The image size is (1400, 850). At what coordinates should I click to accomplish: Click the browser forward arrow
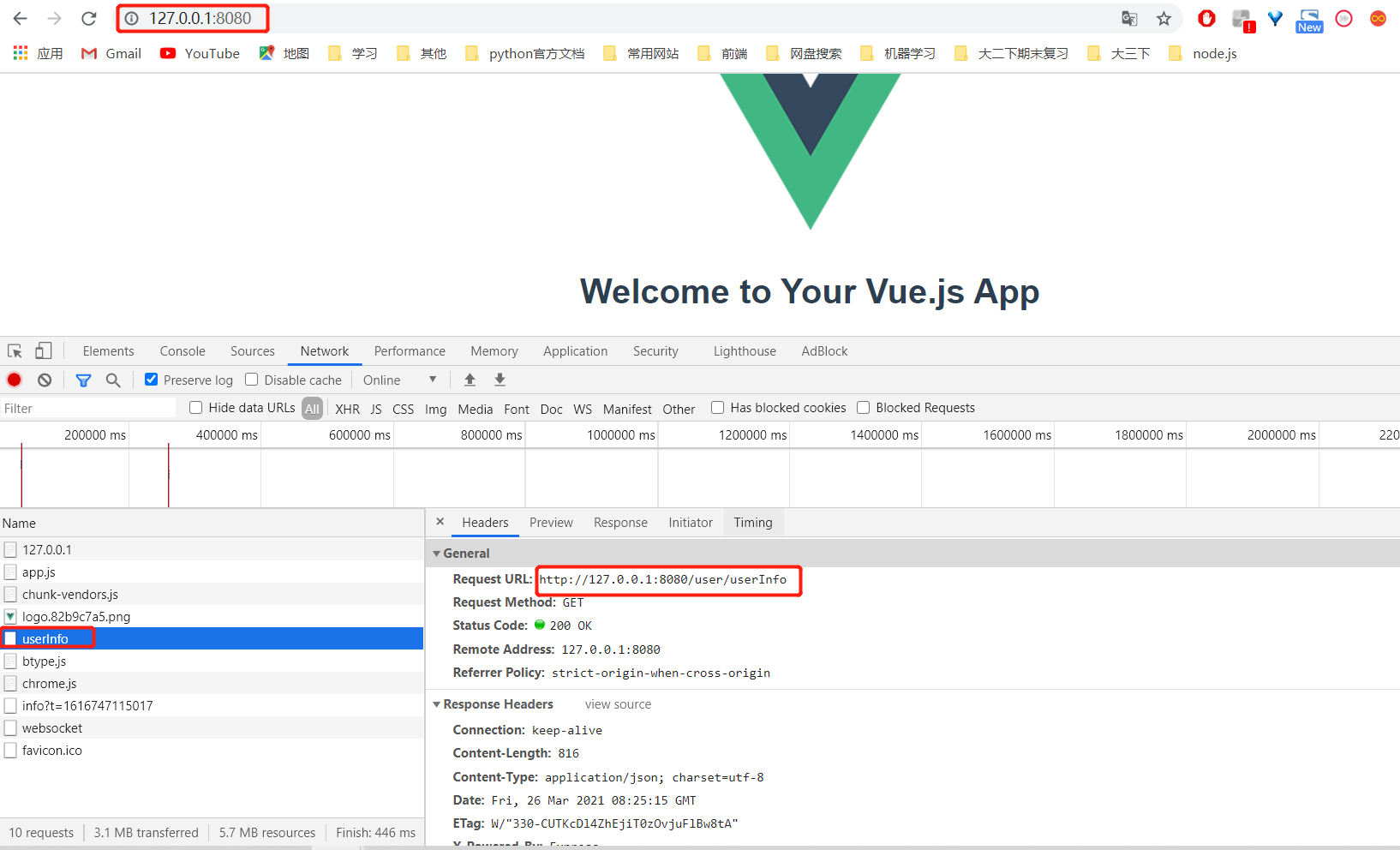[x=54, y=18]
